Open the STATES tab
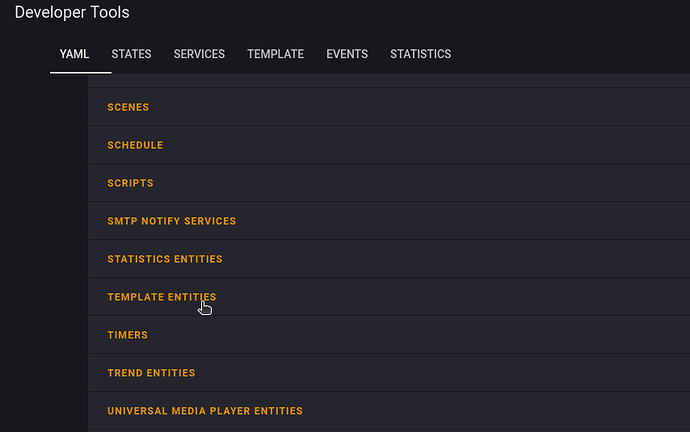The image size is (690, 432). 131,54
